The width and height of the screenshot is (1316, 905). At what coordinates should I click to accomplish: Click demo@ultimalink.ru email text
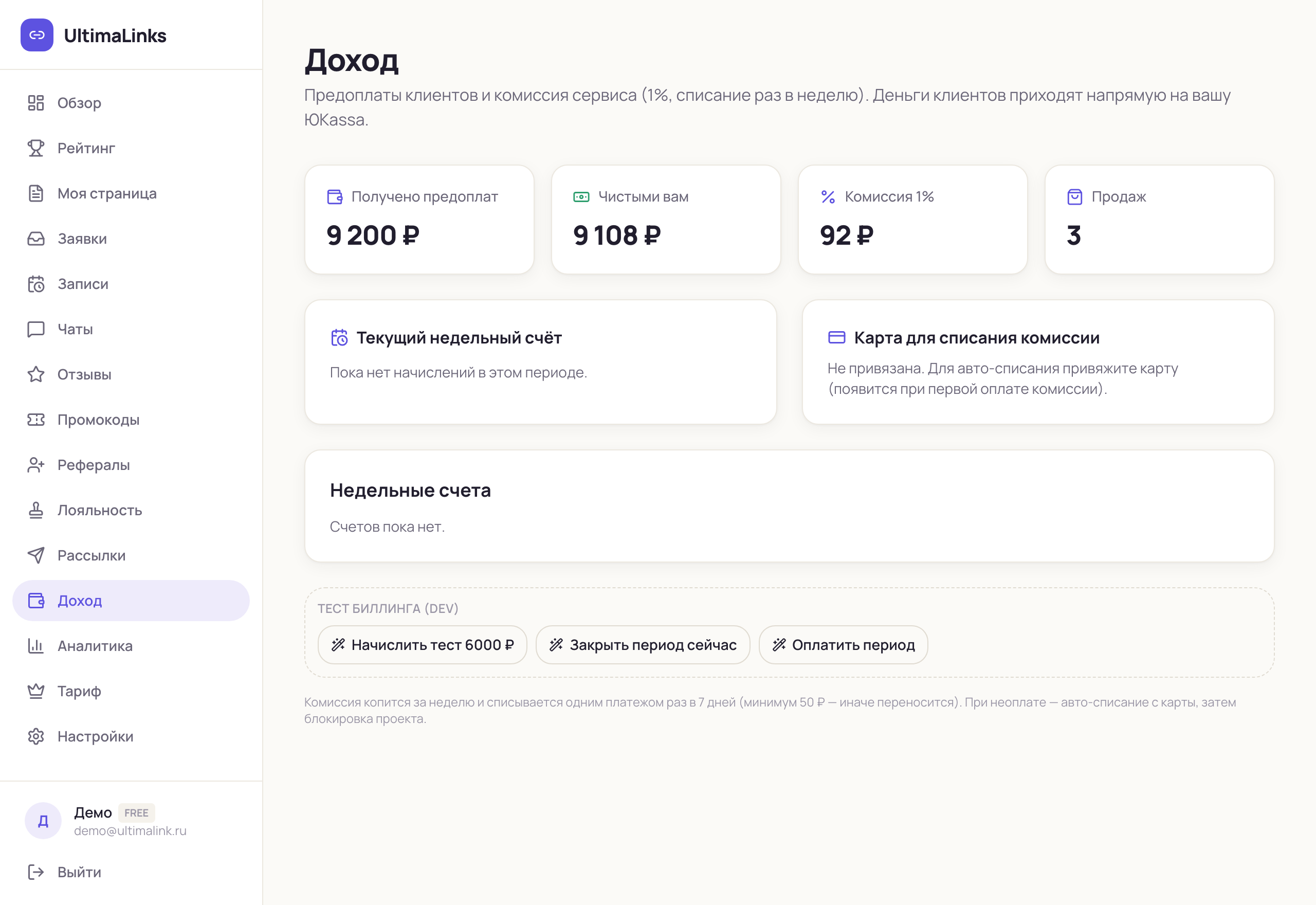click(131, 831)
